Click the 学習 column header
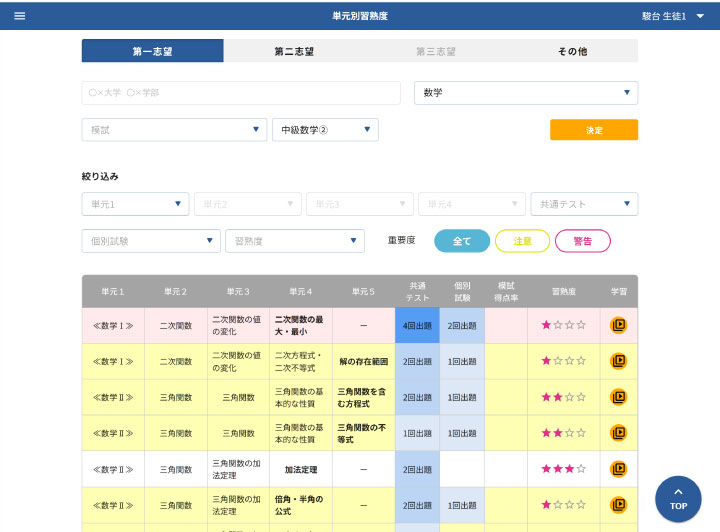Image resolution: width=720 pixels, height=532 pixels. pos(619,291)
